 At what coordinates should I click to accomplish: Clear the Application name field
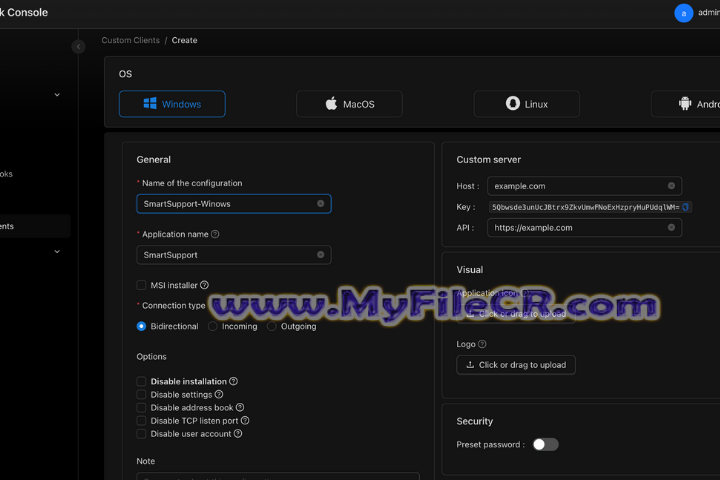coord(321,254)
